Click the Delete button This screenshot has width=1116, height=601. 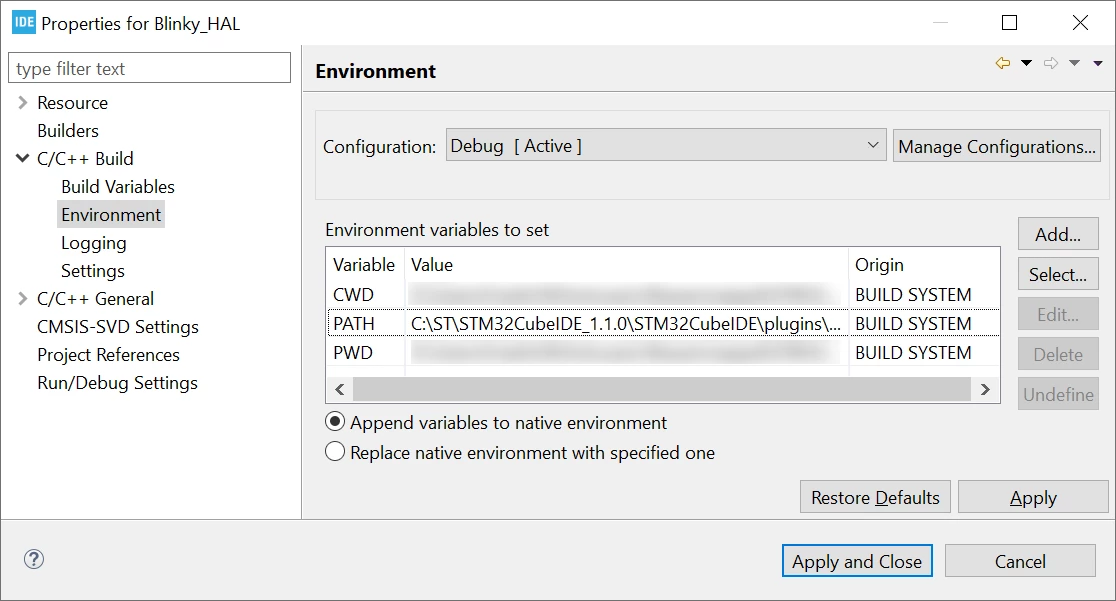point(1058,354)
